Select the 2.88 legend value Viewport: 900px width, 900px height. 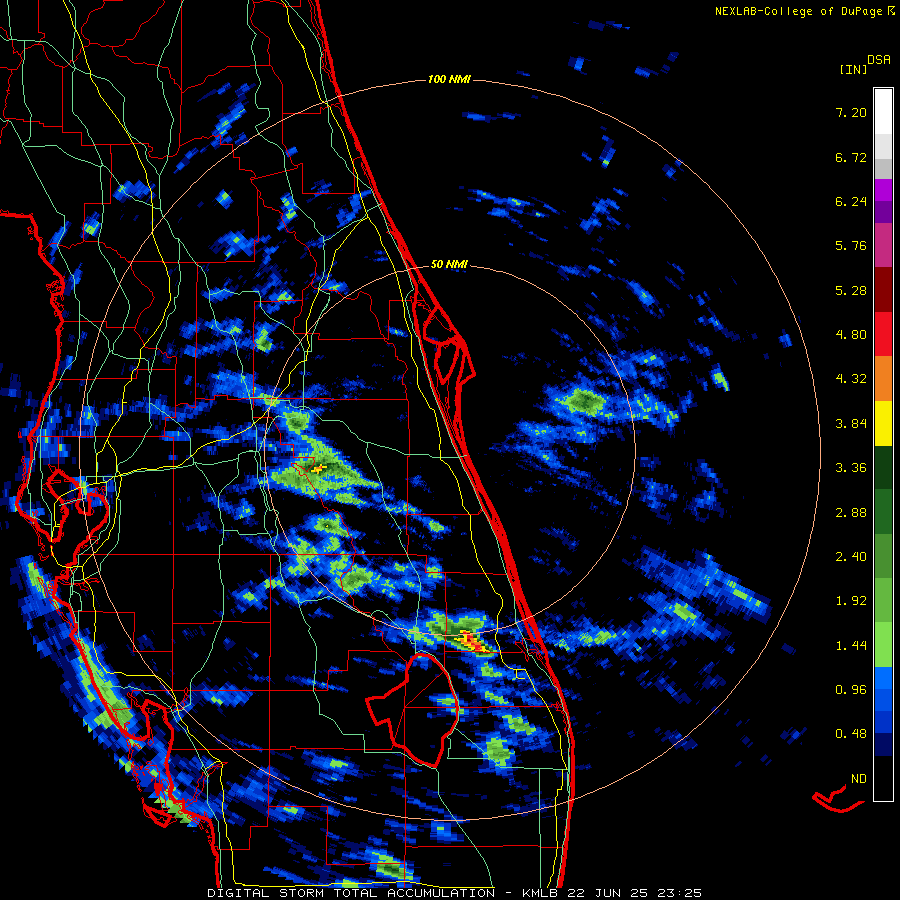tap(851, 513)
